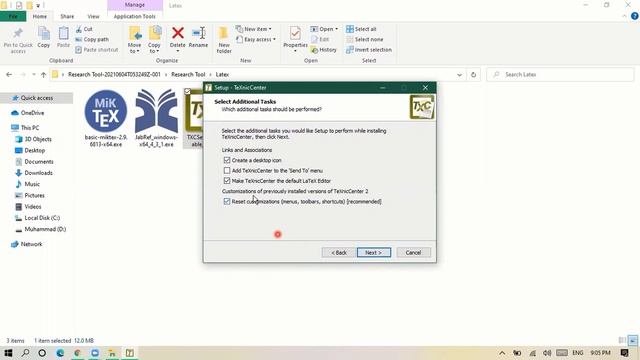Check Add TeXnicCenter to Send To menu
This screenshot has height=360, width=640.
pos(227,170)
